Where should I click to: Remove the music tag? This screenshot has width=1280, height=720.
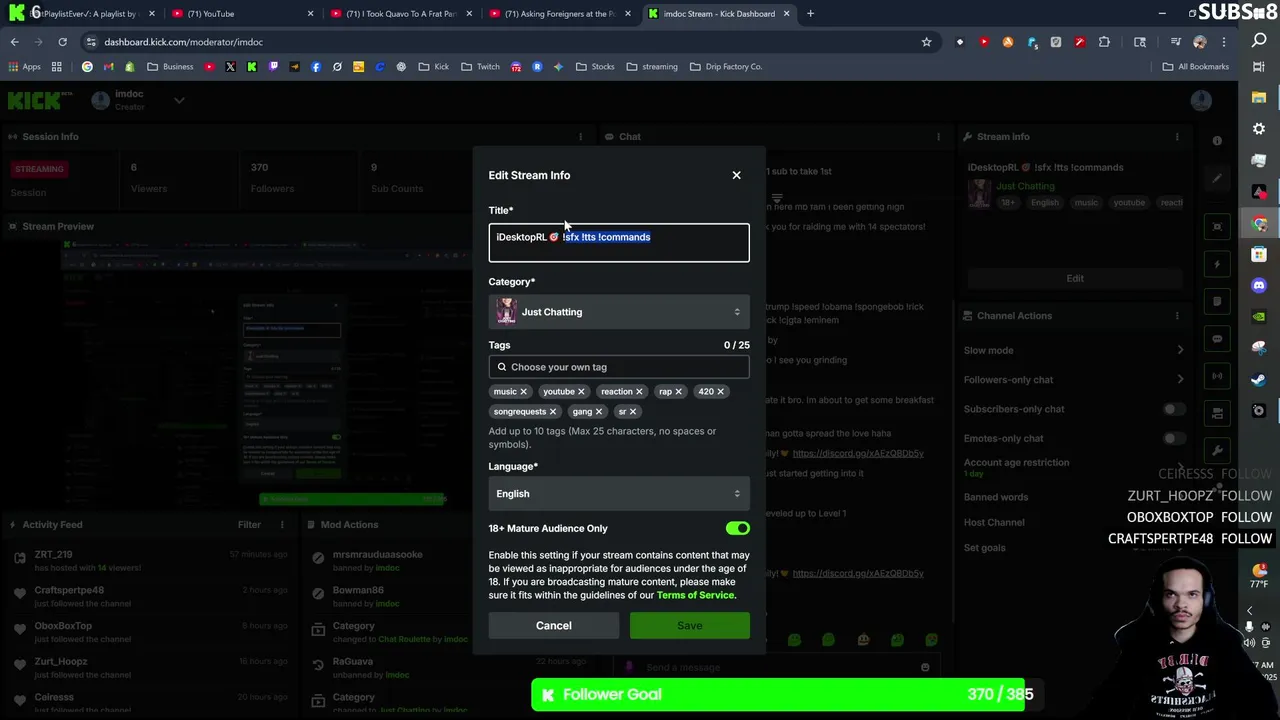coord(523,392)
